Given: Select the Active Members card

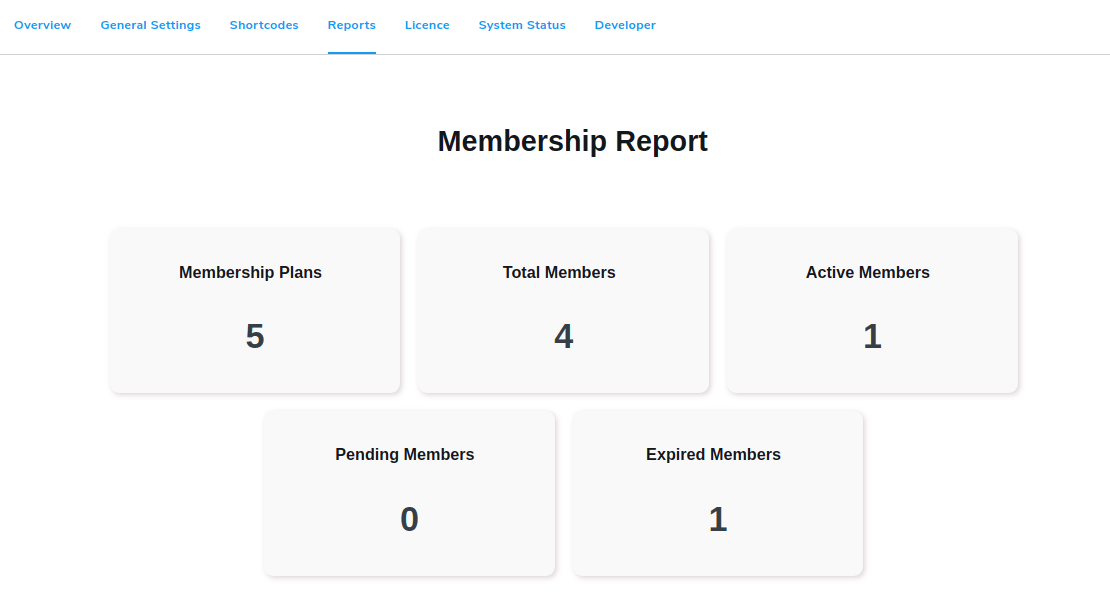Looking at the screenshot, I should point(872,310).
